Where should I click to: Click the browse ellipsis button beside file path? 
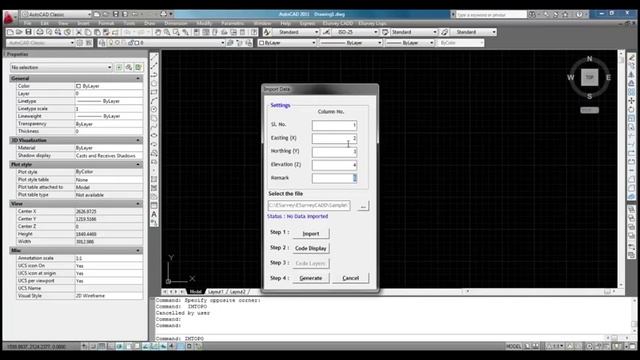click(363, 206)
